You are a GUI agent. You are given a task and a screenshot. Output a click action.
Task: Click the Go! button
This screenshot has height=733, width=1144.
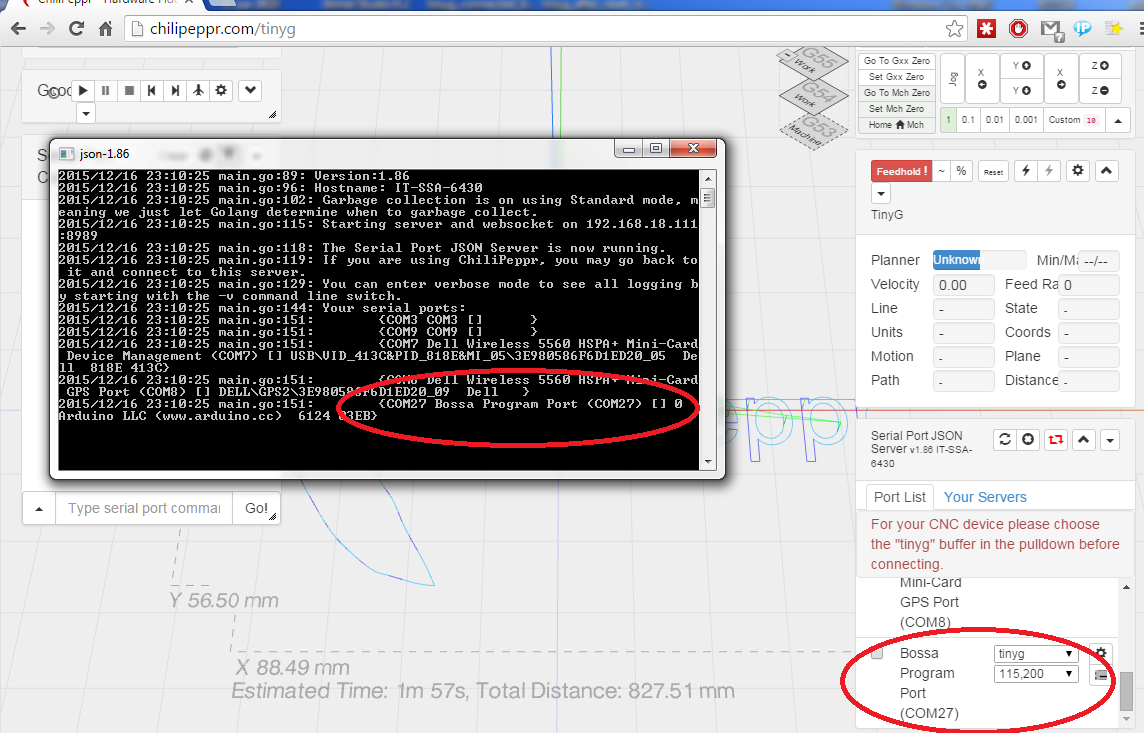(x=256, y=508)
